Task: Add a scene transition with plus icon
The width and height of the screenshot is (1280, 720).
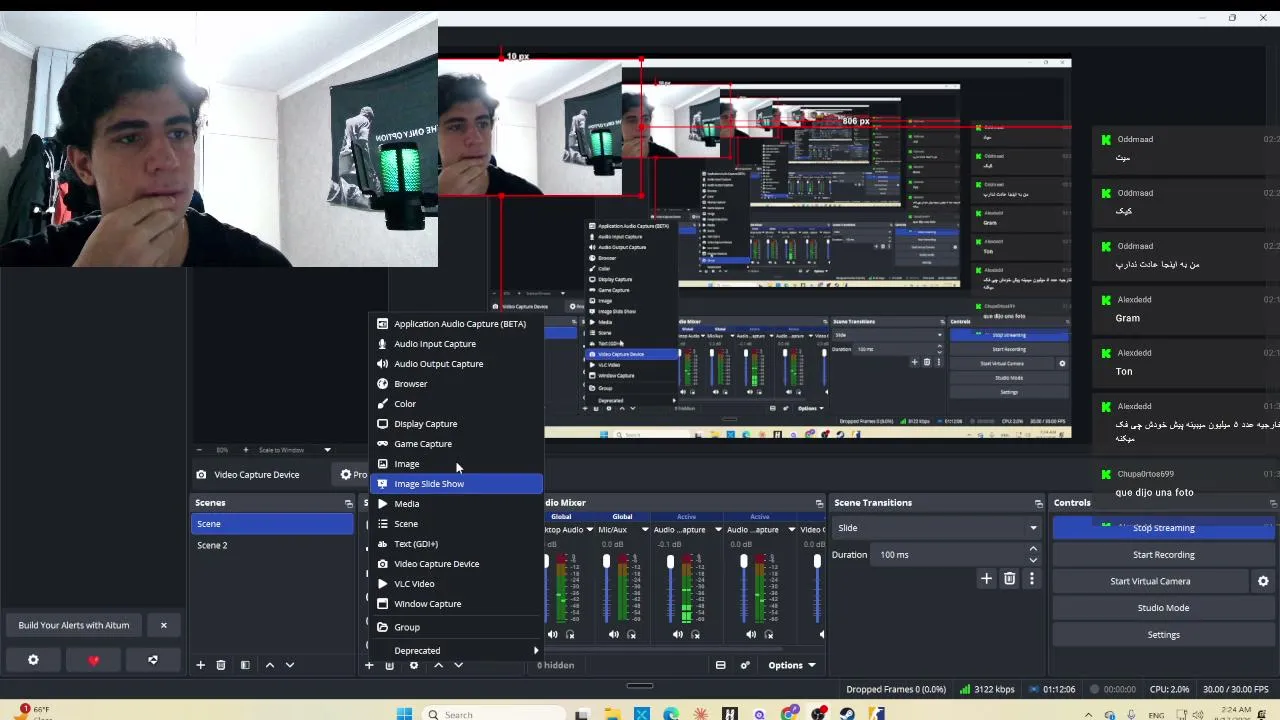Action: tap(986, 579)
